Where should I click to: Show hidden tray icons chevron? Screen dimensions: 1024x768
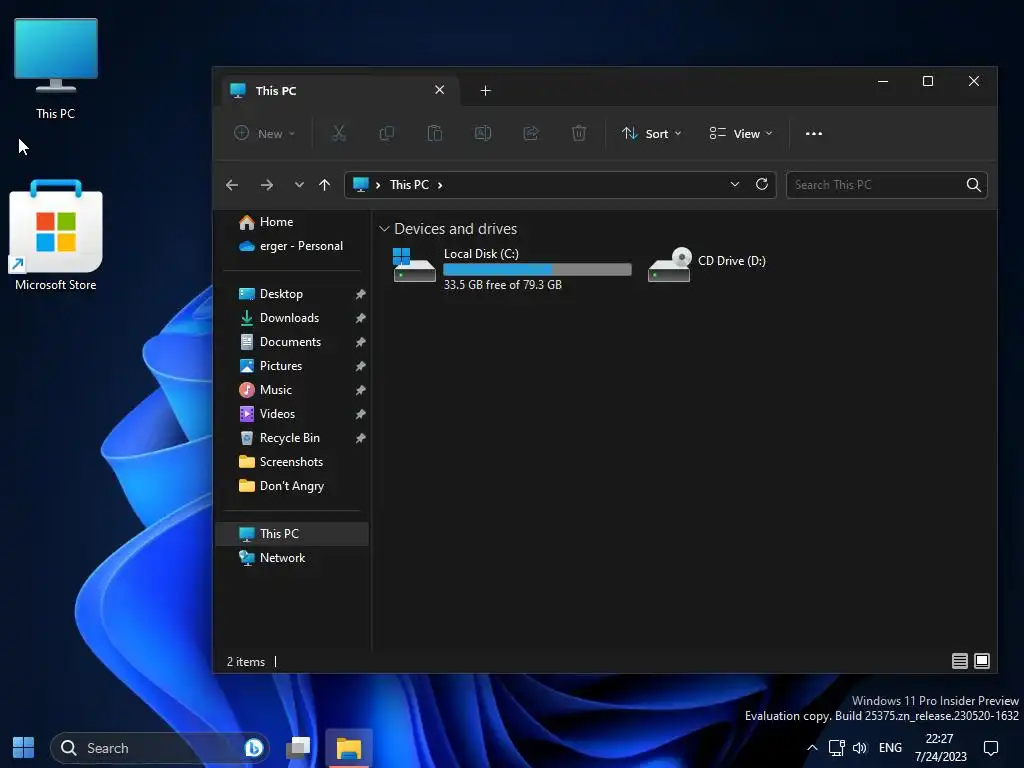point(812,748)
